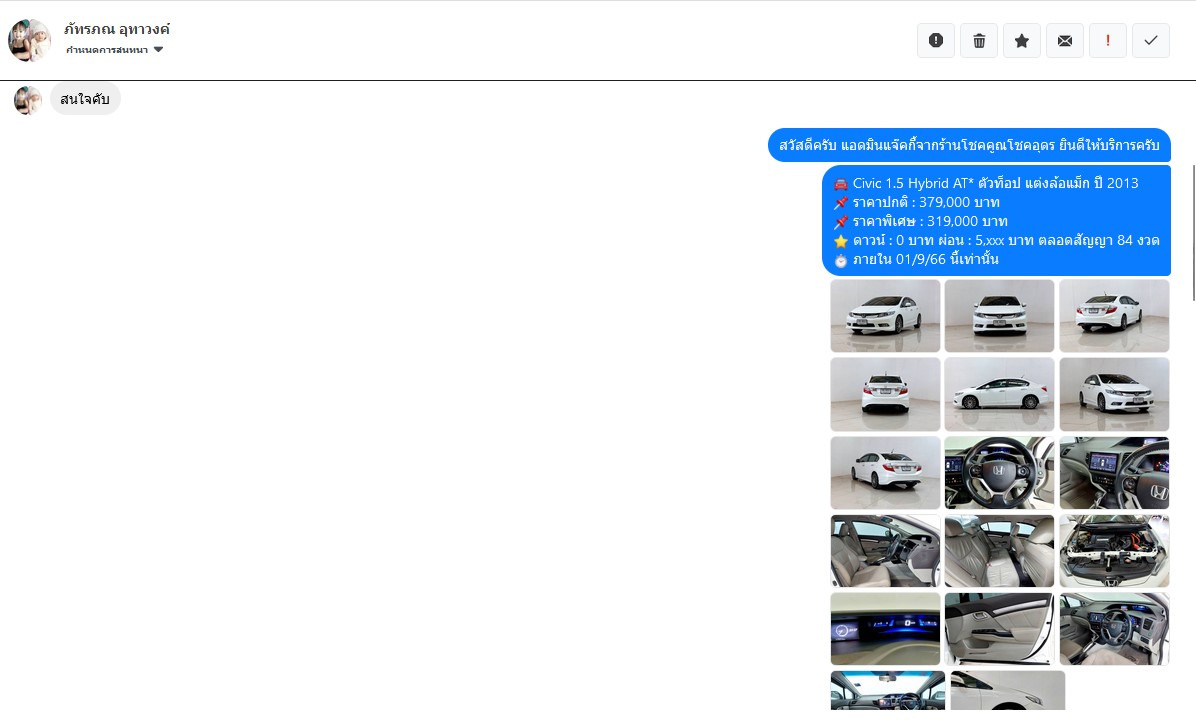The height and width of the screenshot is (721, 1196).
Task: Click the chat vertical scrollbar
Action: click(x=1193, y=233)
